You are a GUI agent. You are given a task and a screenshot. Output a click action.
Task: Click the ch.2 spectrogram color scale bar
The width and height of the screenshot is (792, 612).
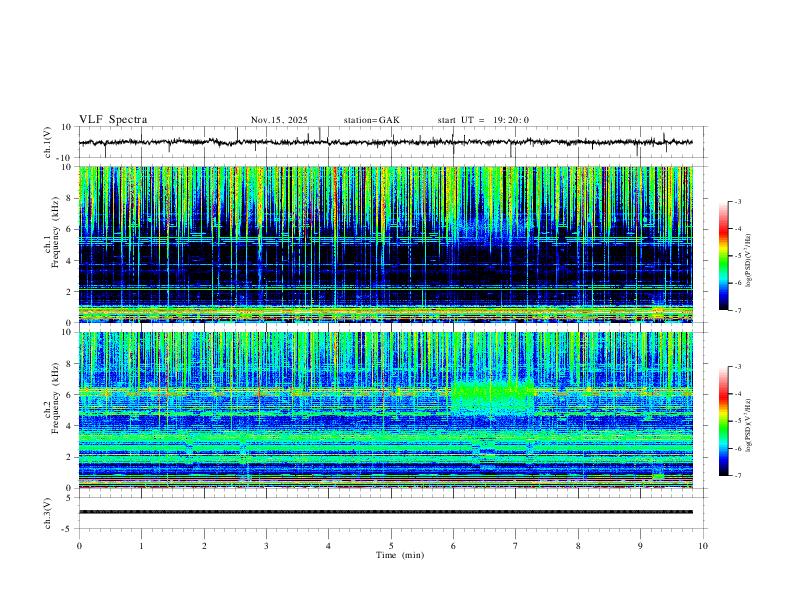coord(723,421)
